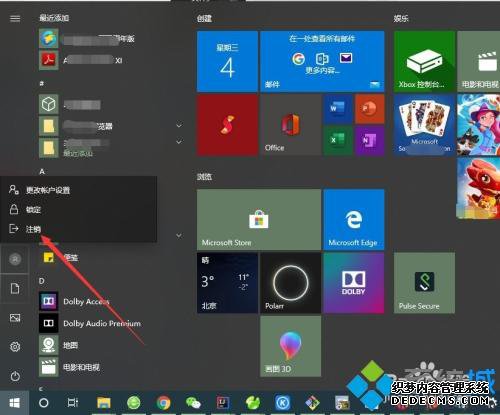Open the witch bubble game tile
The image size is (500, 415).
tap(479, 125)
